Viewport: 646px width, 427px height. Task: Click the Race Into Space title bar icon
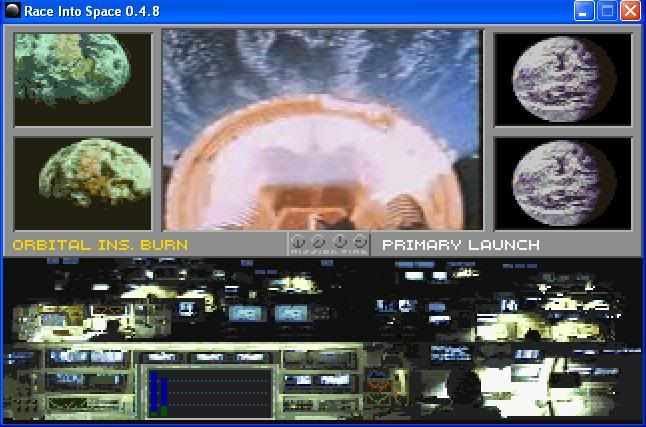(x=12, y=10)
